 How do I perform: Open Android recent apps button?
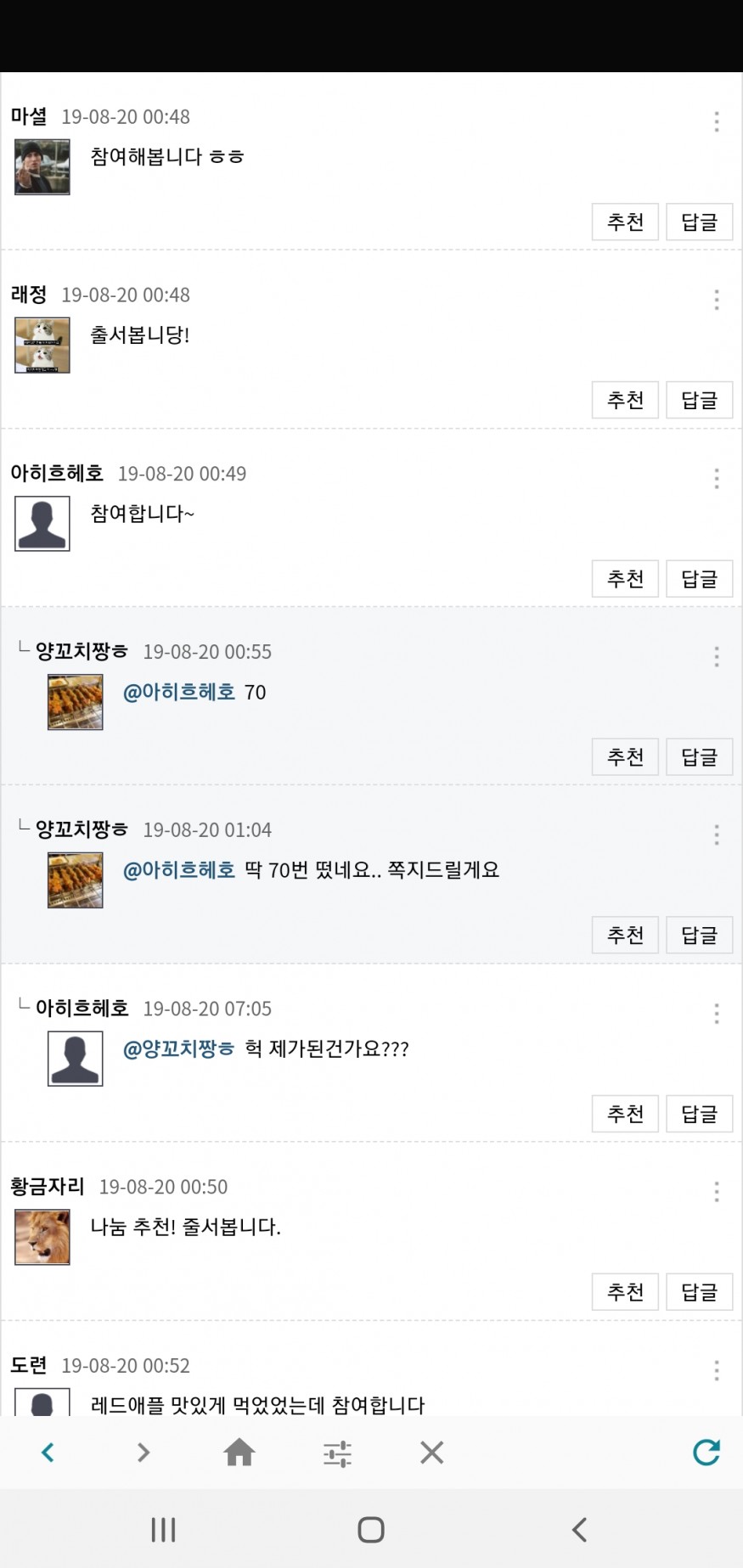[163, 1529]
